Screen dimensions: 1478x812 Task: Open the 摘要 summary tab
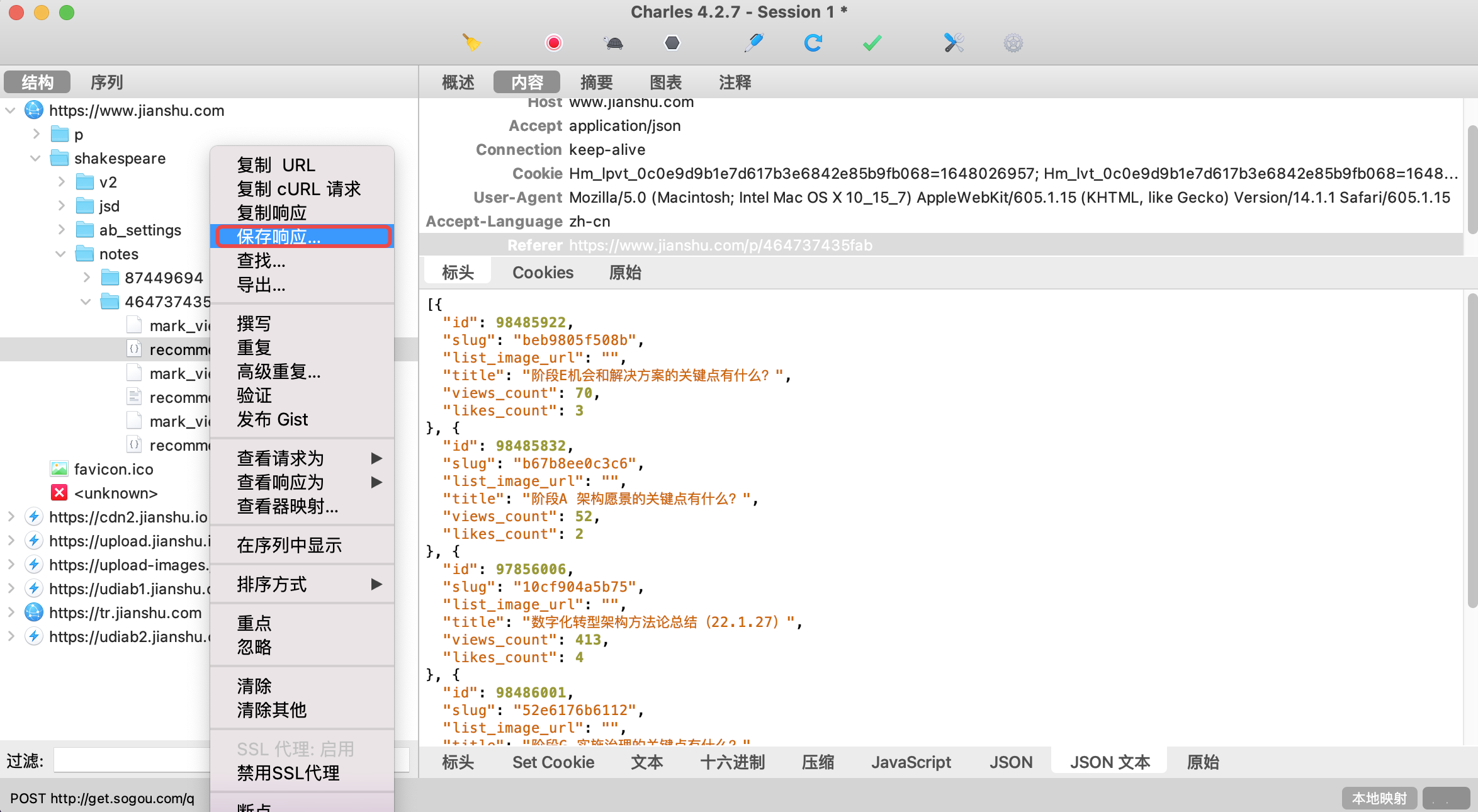(x=596, y=82)
